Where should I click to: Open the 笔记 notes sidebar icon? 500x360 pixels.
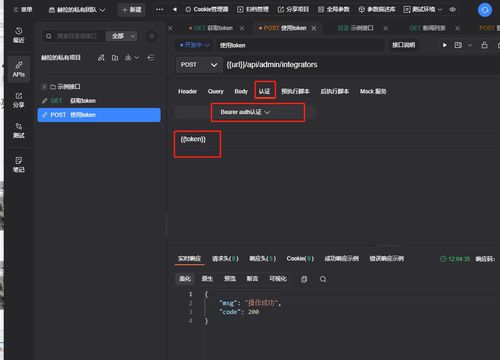19,165
